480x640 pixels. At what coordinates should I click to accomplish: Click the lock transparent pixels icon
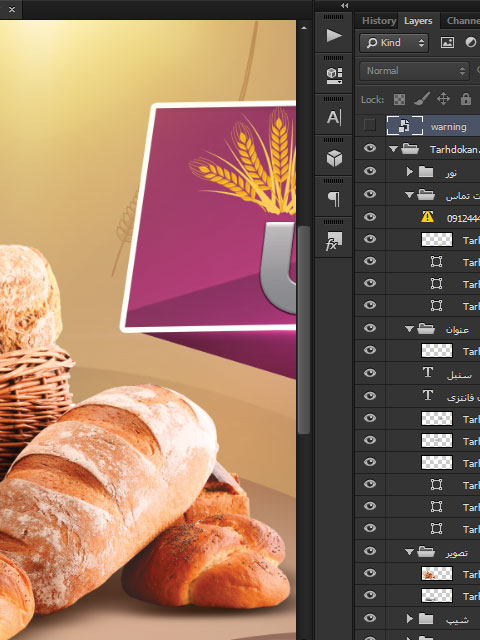399,99
